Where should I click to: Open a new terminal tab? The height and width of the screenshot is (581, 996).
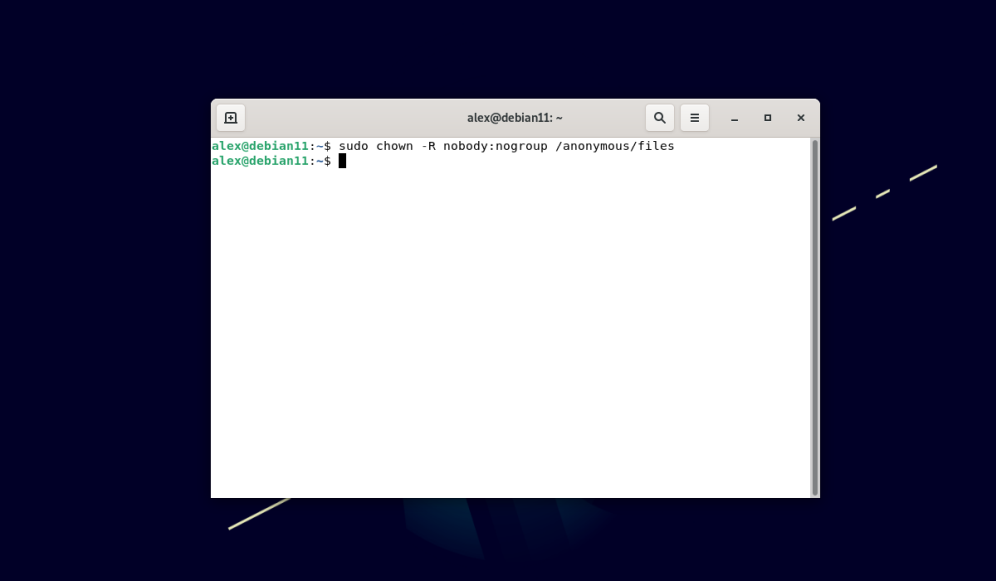[x=231, y=118]
